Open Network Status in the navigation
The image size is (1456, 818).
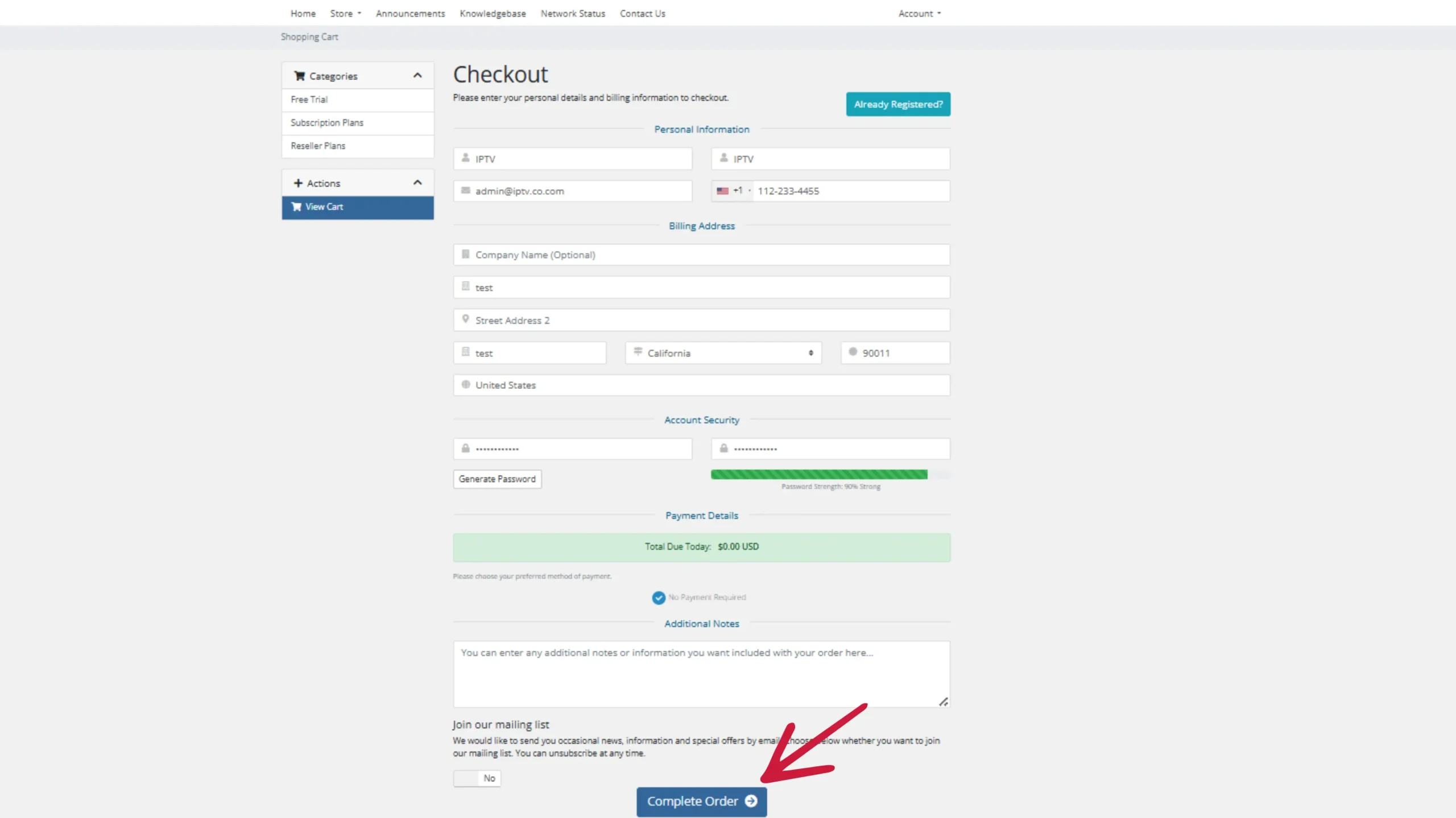pyautogui.click(x=573, y=14)
